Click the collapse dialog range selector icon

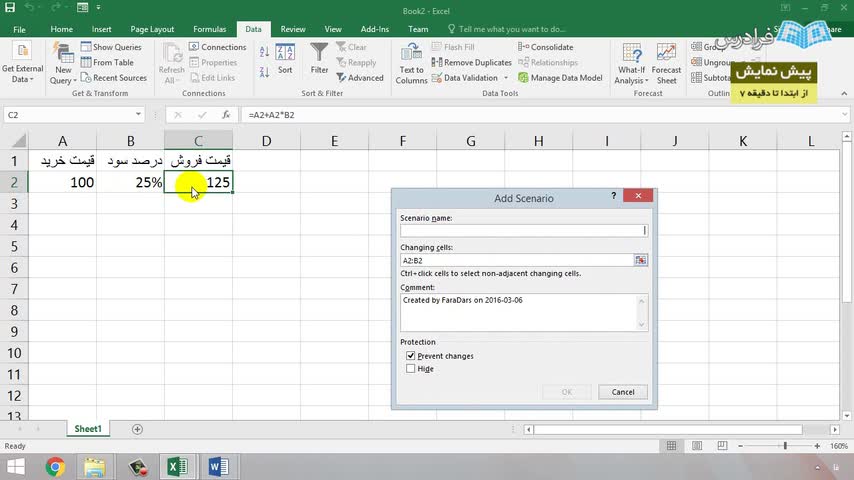[x=640, y=260]
